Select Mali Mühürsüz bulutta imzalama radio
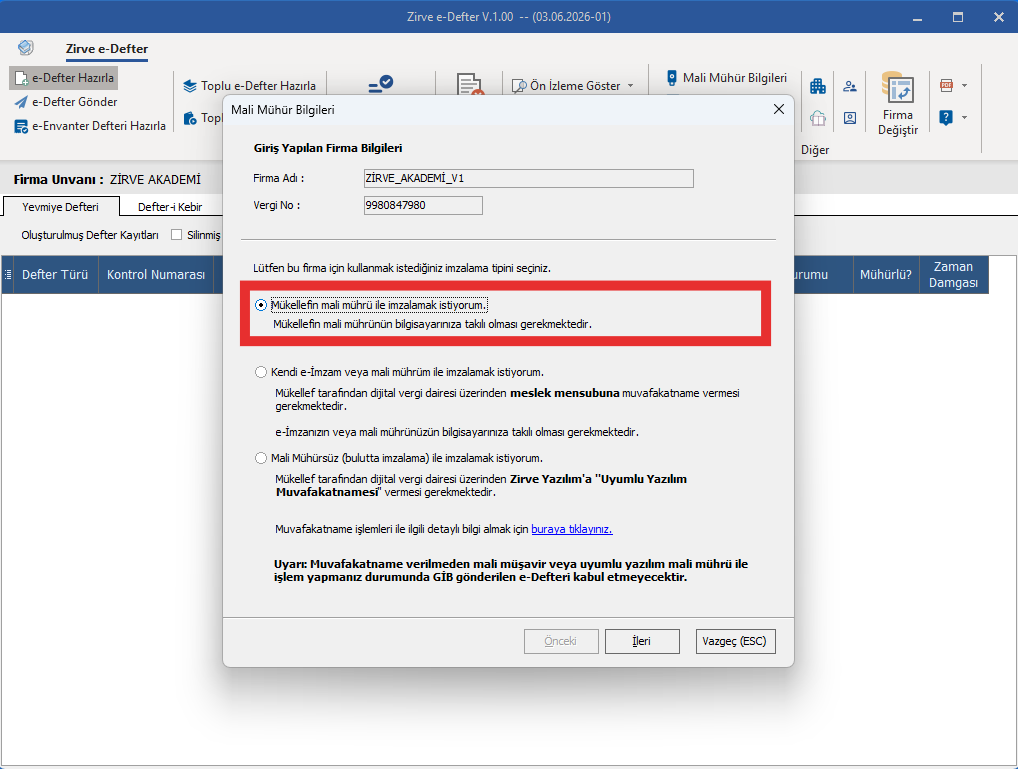This screenshot has width=1018, height=769. click(261, 458)
